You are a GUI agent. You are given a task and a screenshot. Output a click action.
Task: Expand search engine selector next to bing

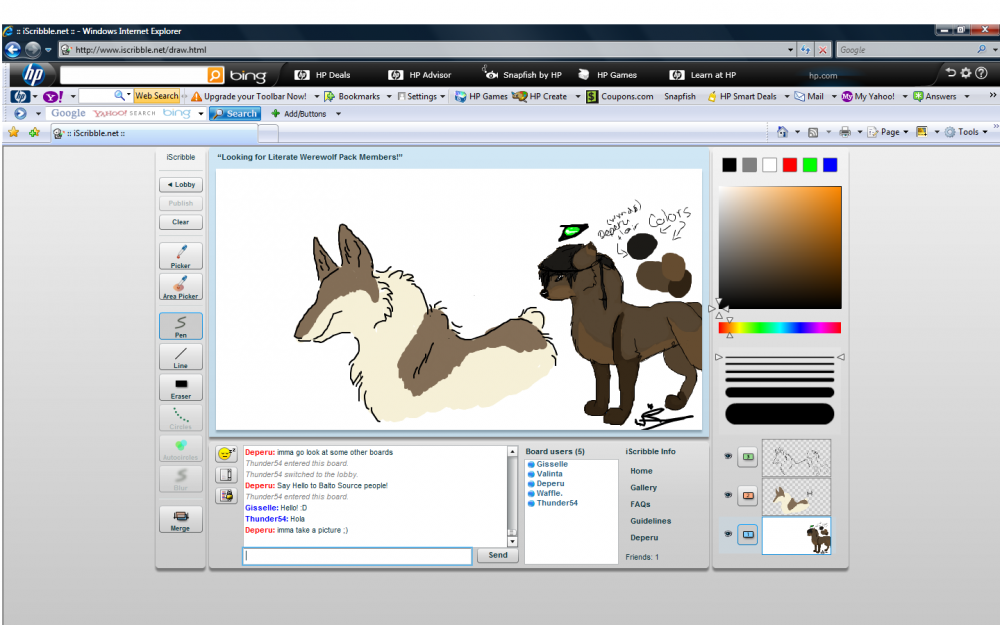[x=200, y=114]
